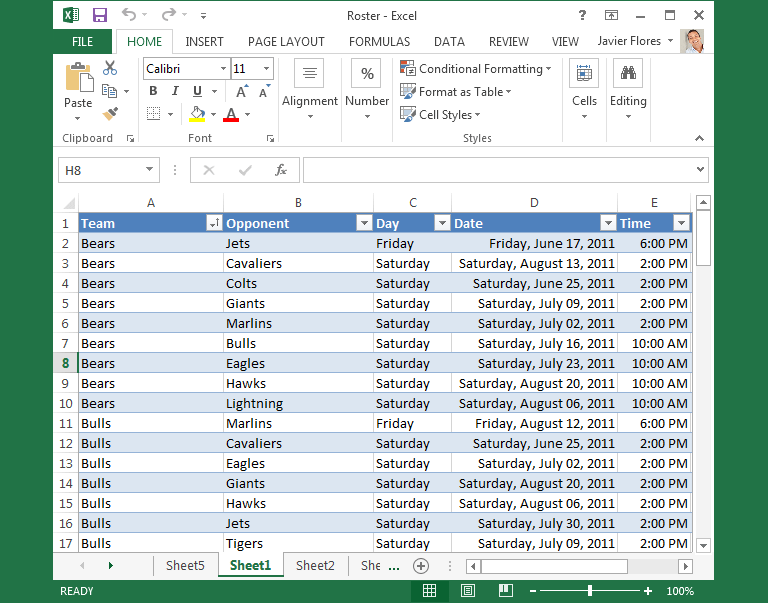
Task: Open the Number group button
Action: pyautogui.click(x=367, y=90)
